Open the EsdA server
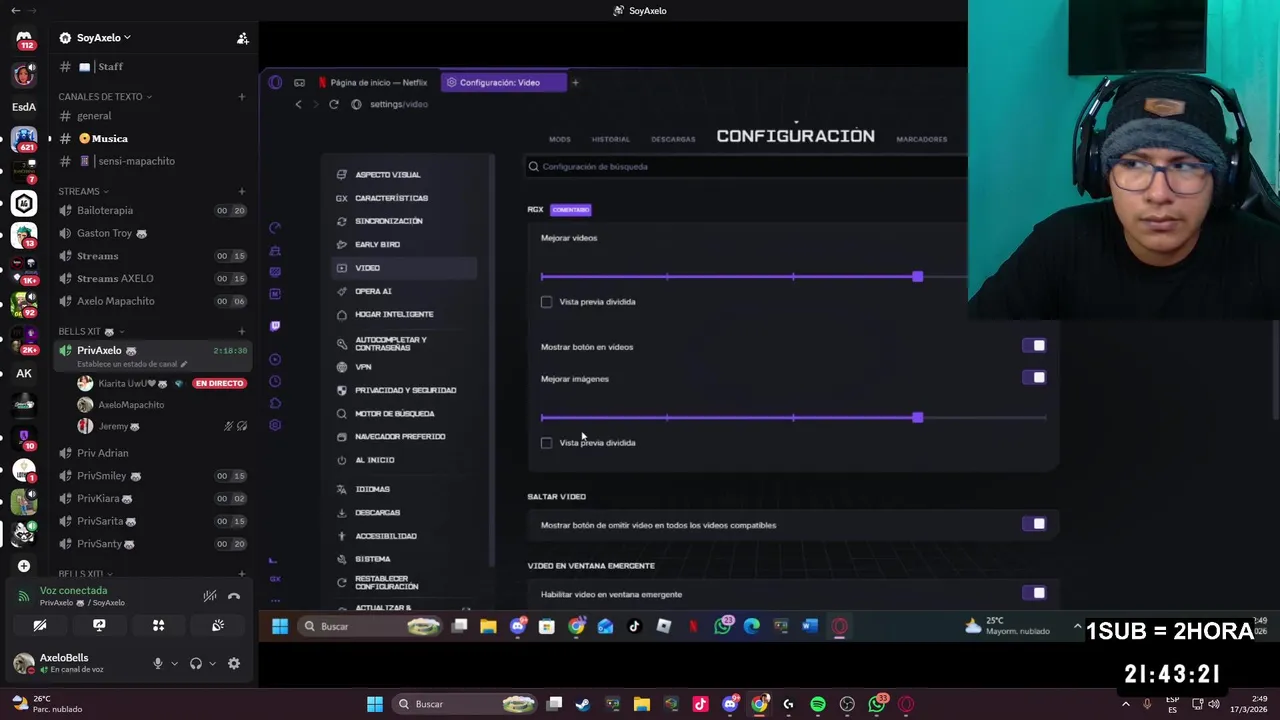Screen dimensions: 1280x720 click(x=24, y=107)
